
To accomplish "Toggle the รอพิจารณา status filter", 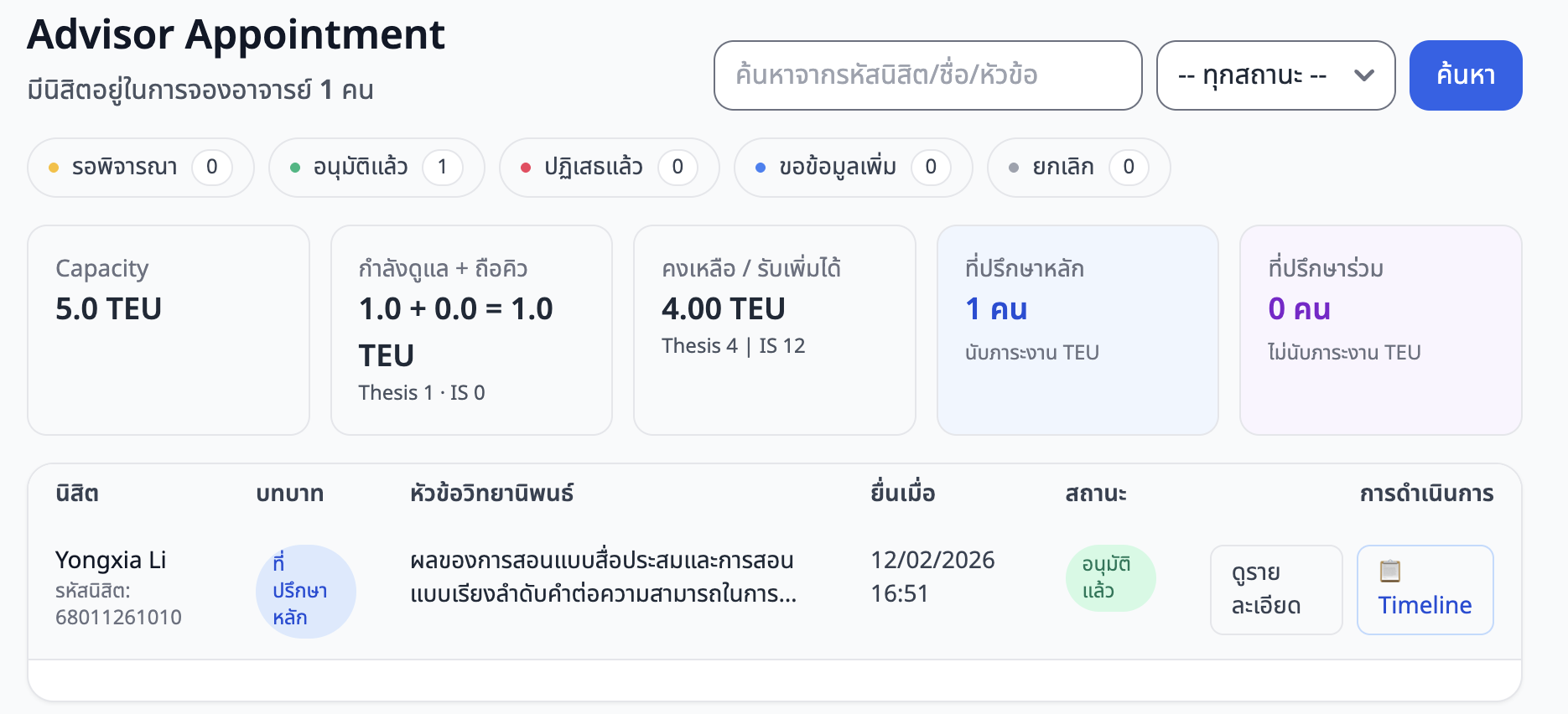I will coord(140,167).
